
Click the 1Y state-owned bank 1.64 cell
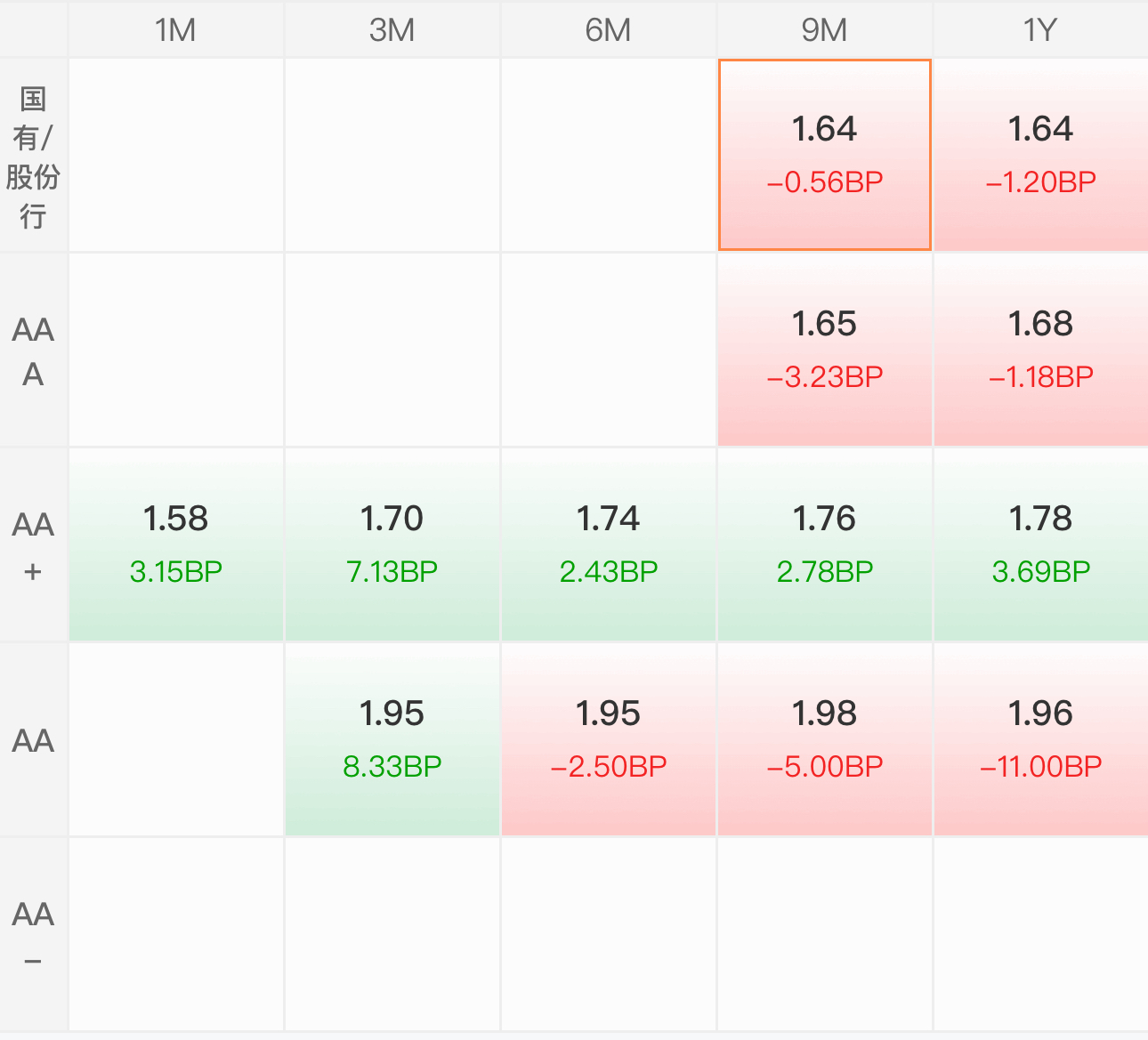1040,155
